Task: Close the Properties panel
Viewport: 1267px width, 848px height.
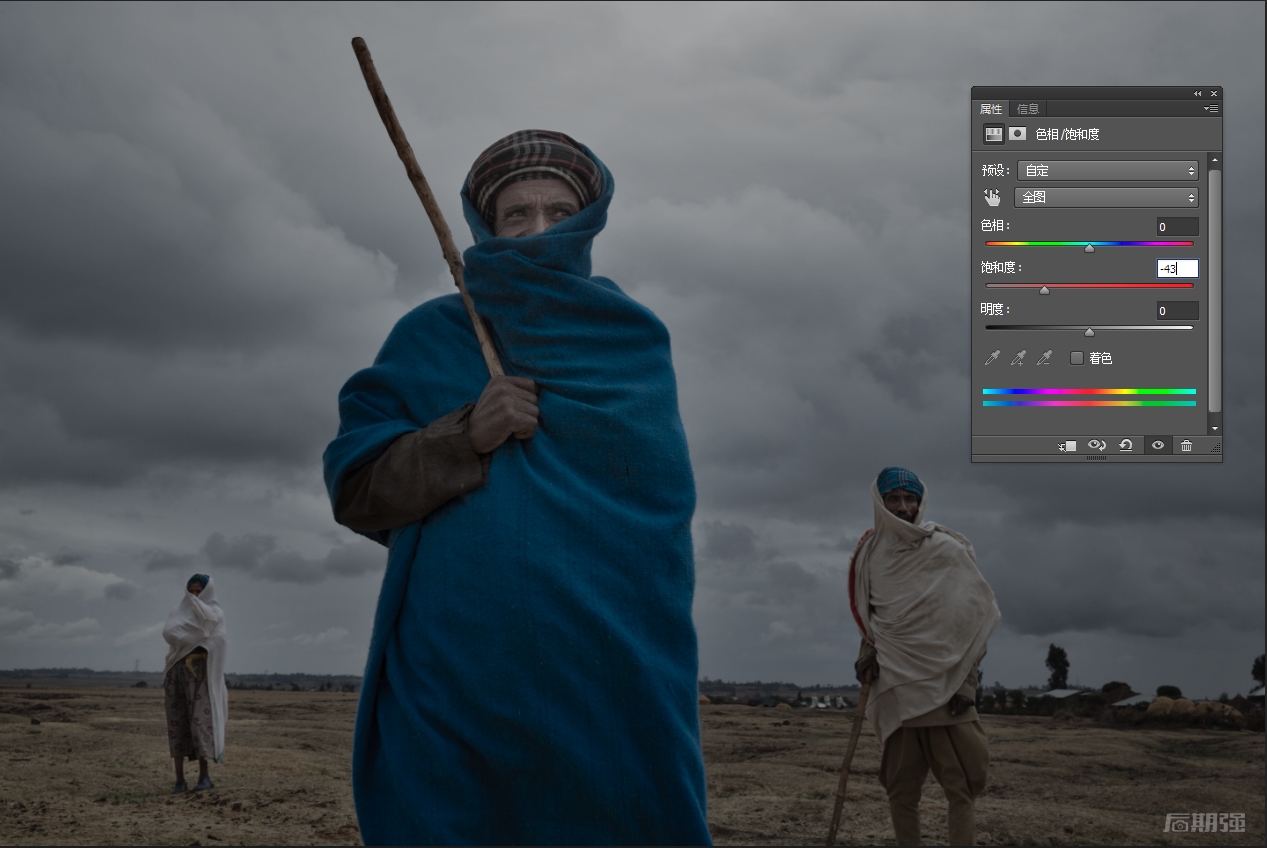Action: tap(1214, 93)
